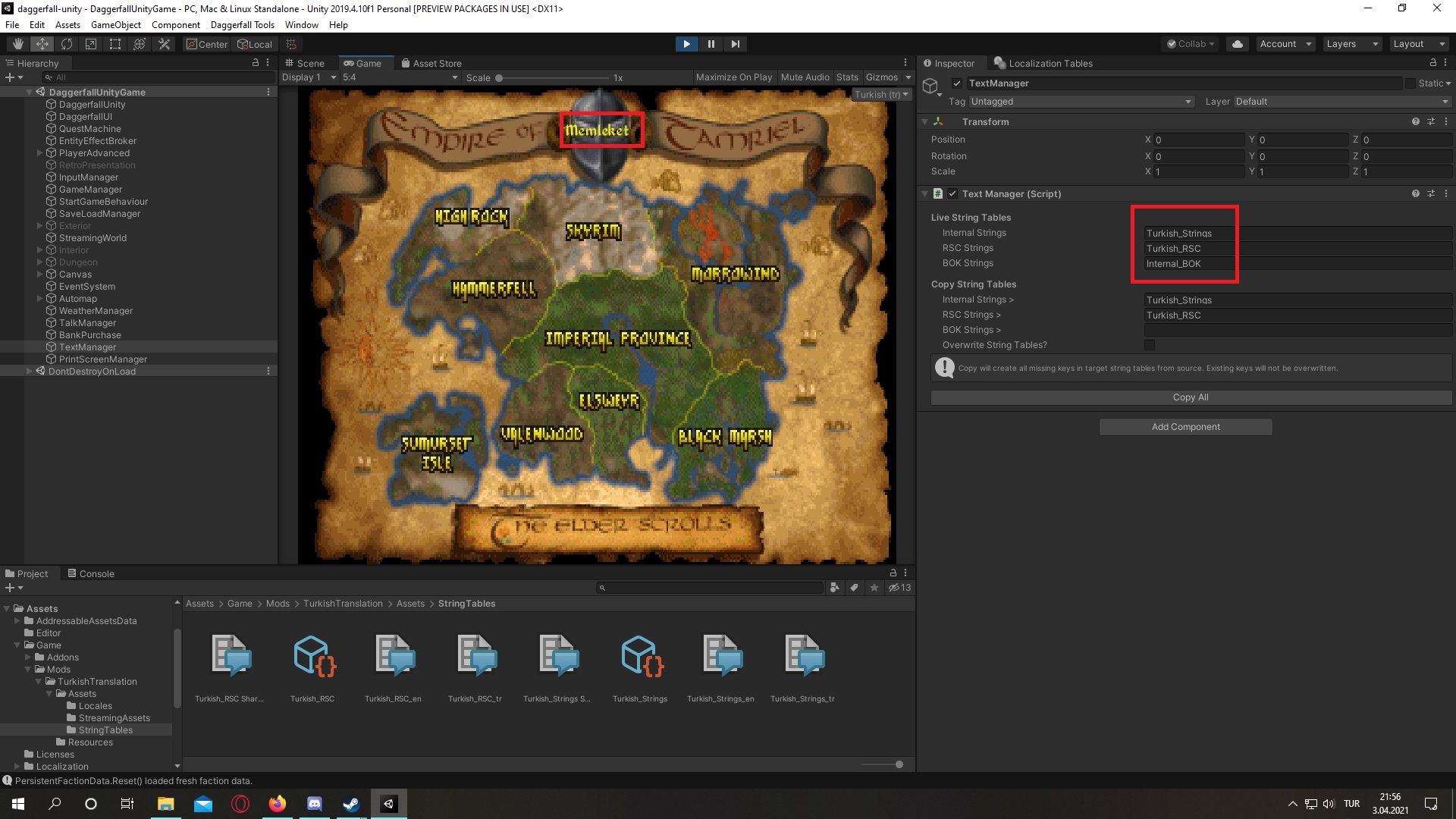Click the Cloud Account icon
Viewport: 1456px width, 819px height.
1237,43
